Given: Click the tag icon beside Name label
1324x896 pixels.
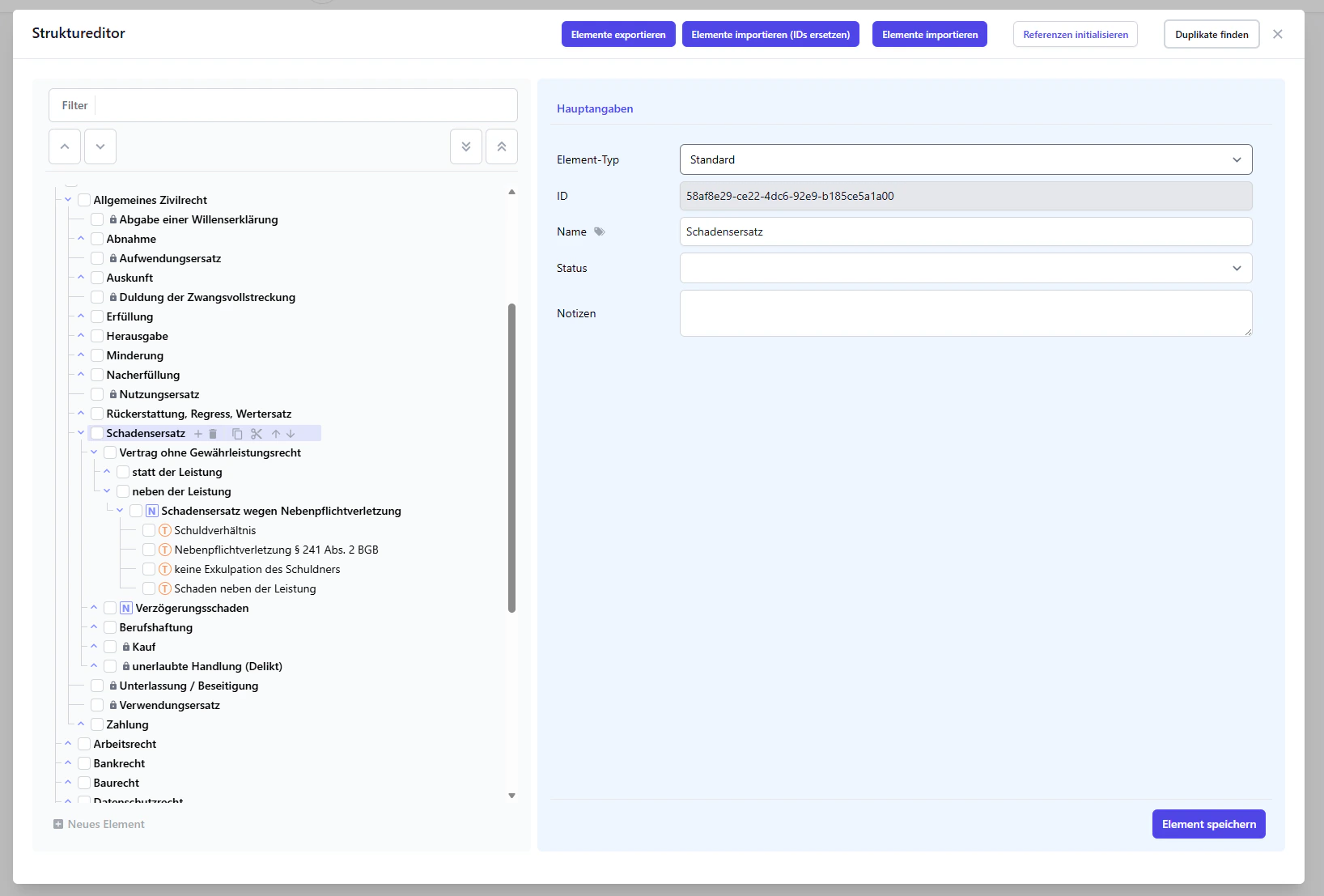Looking at the screenshot, I should (600, 231).
